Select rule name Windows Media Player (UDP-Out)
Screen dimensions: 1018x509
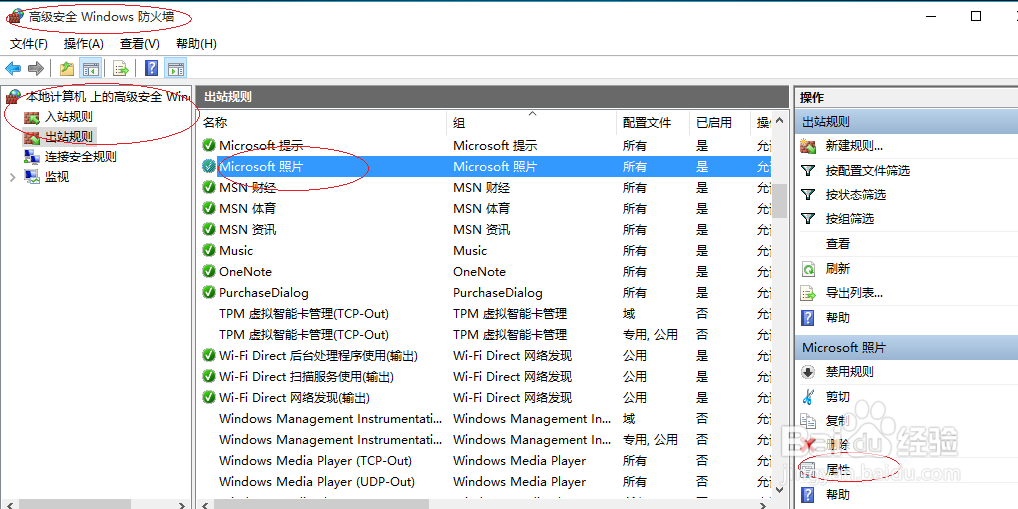(x=317, y=482)
